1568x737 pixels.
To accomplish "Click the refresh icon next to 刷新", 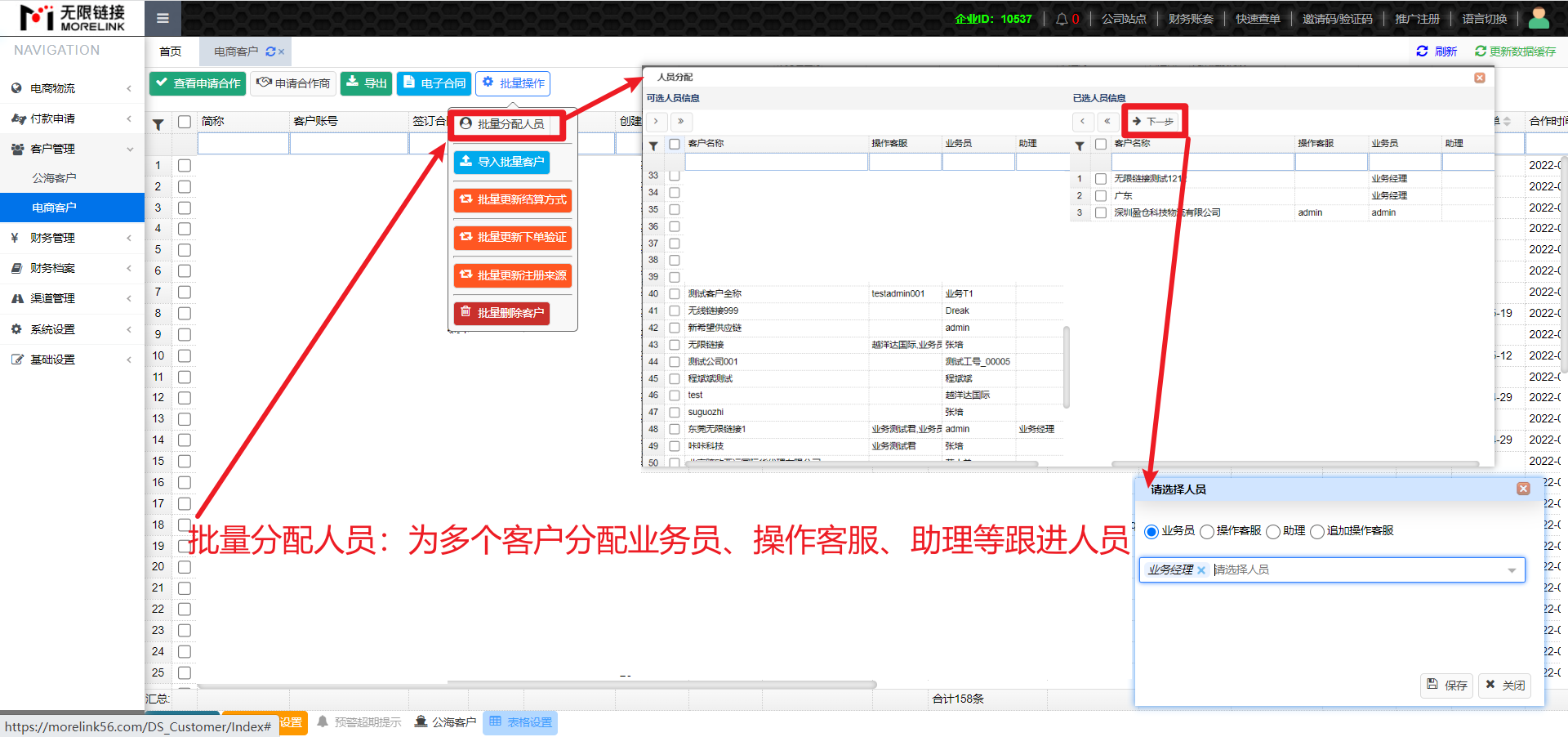I will tap(1422, 51).
